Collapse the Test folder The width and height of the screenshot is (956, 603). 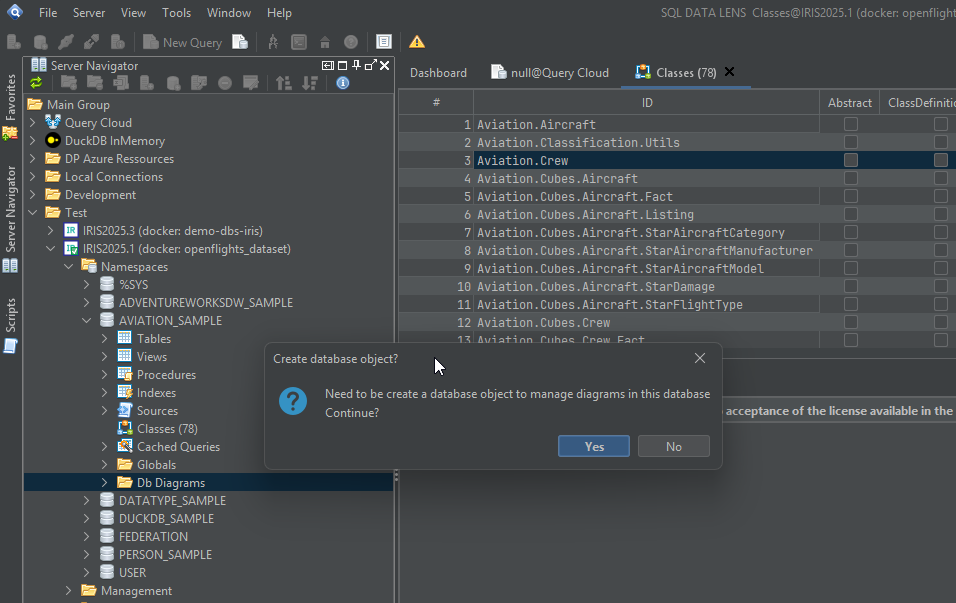[33, 213]
